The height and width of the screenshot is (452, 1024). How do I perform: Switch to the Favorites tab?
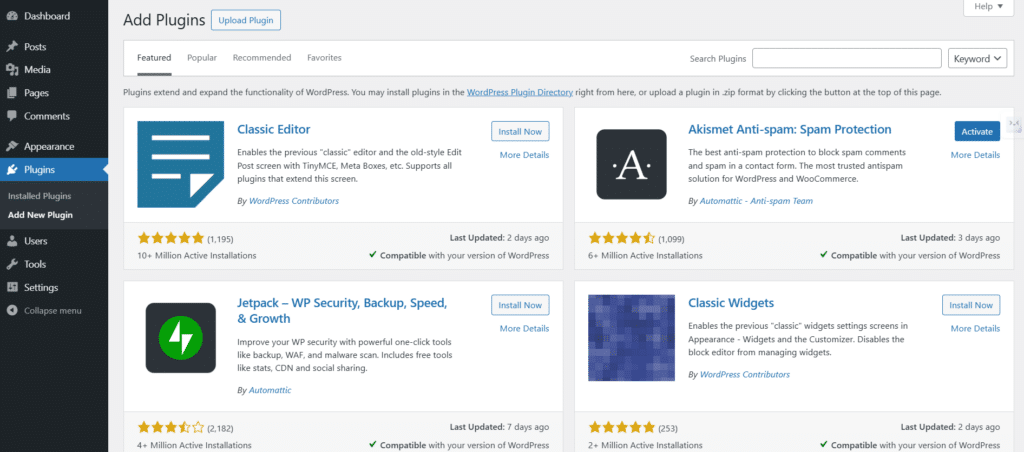325,57
